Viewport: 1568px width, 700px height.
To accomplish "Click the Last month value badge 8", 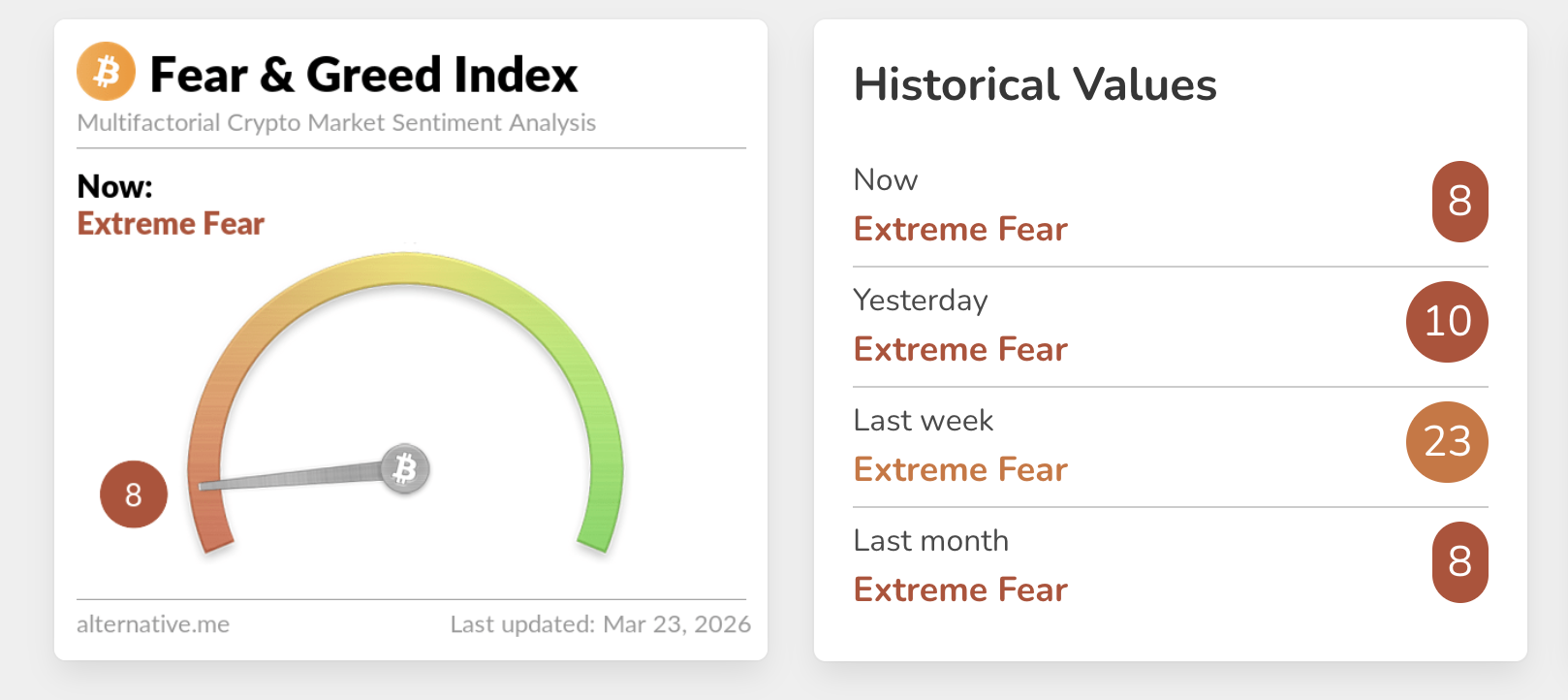I will (1460, 562).
